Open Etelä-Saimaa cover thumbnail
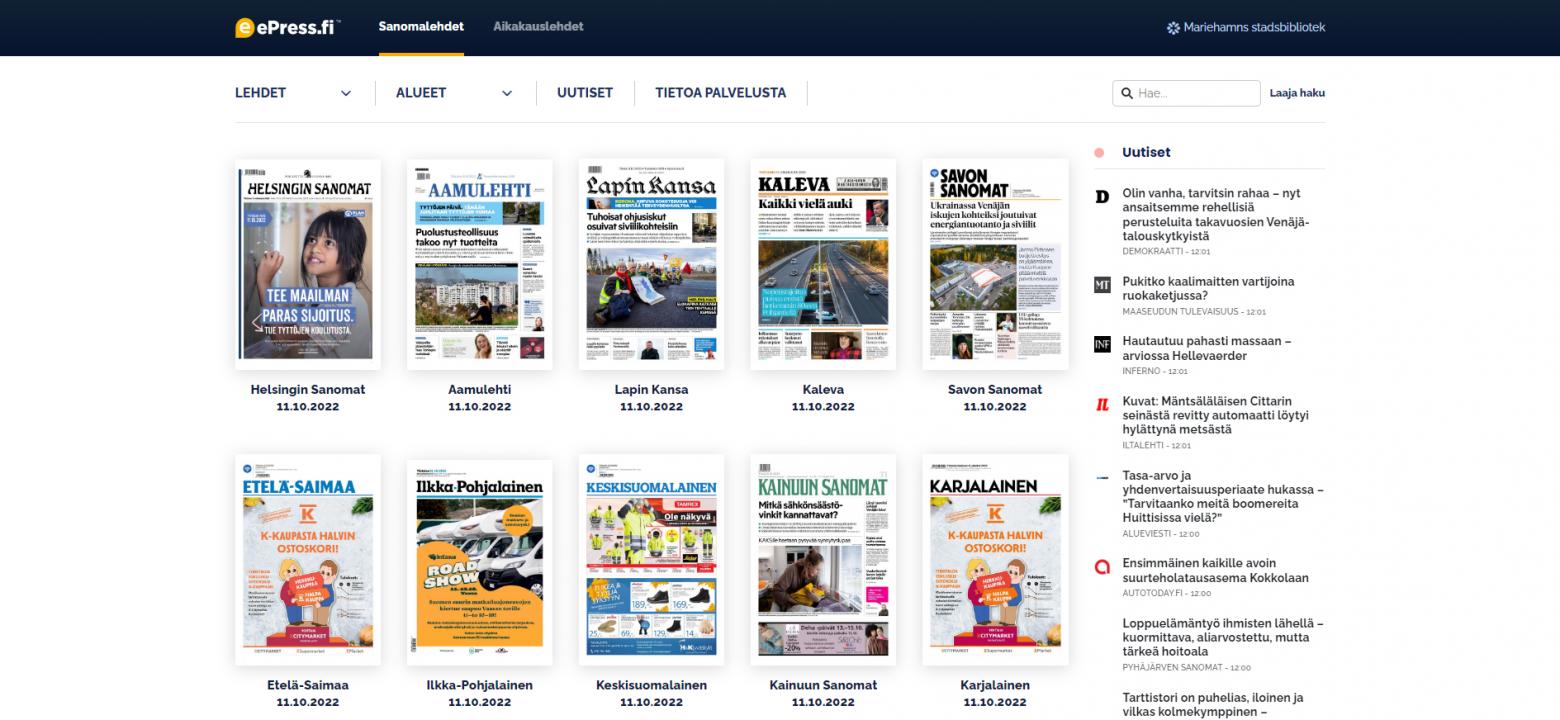The image size is (1560, 720). coord(308,560)
